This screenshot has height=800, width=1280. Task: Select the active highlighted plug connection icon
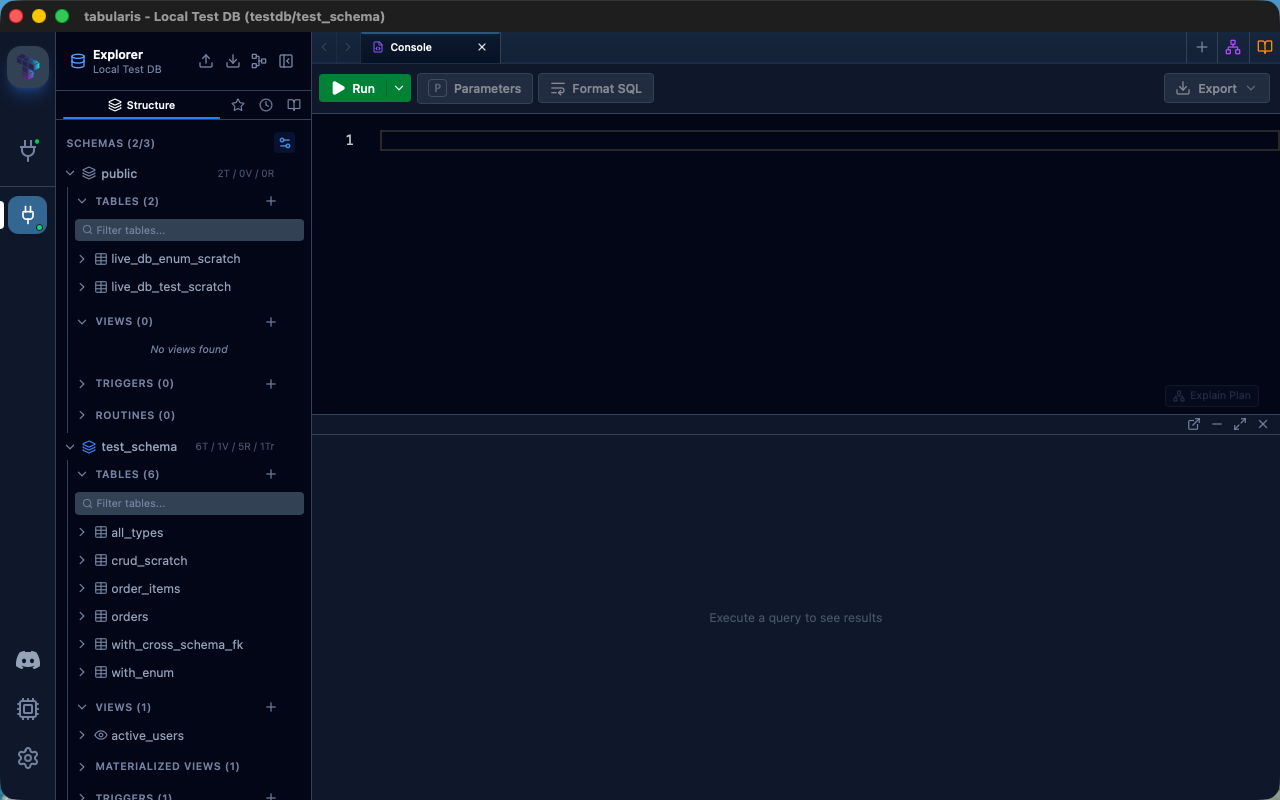[x=28, y=214]
